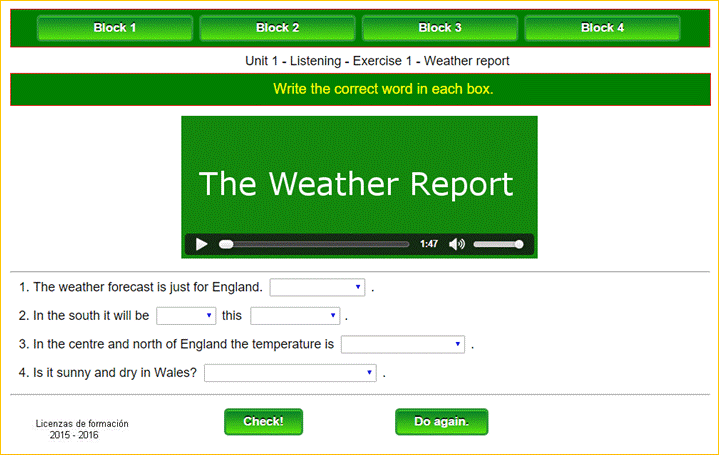Image resolution: width=719 pixels, height=455 pixels.
Task: Click the 'Licenzas de formación' footer text
Action: [x=82, y=424]
